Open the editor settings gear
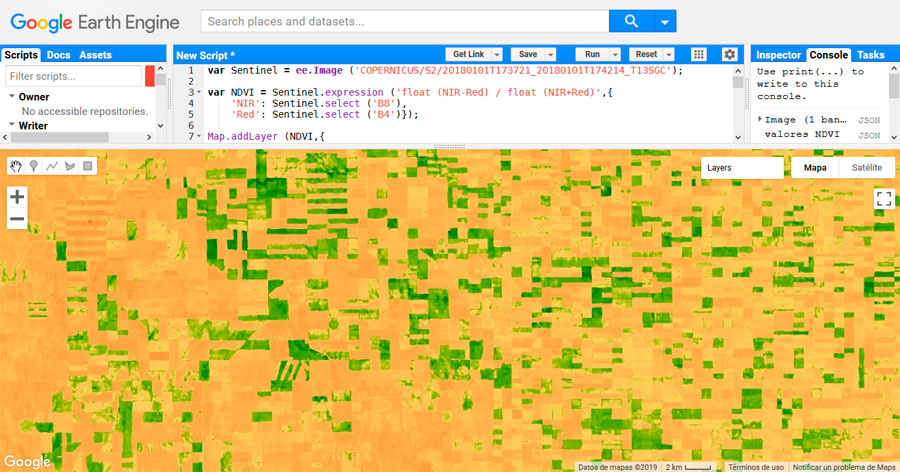This screenshot has height=472, width=900. (730, 55)
